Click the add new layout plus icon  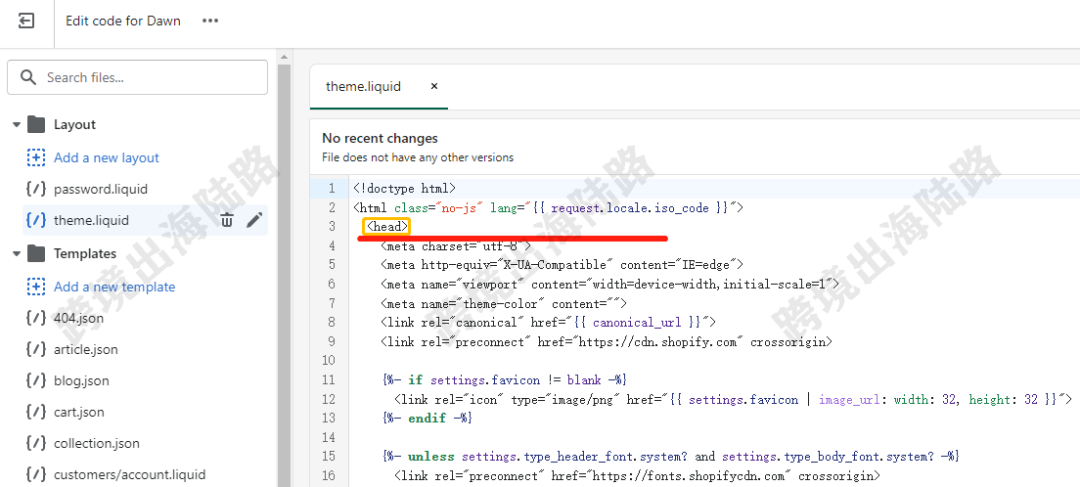[36, 158]
